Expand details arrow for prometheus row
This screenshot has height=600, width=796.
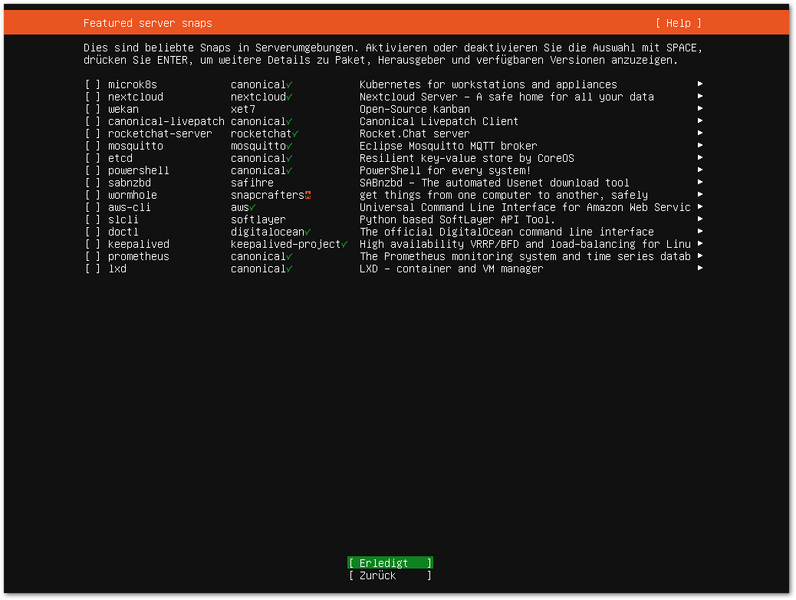pyautogui.click(x=700, y=256)
